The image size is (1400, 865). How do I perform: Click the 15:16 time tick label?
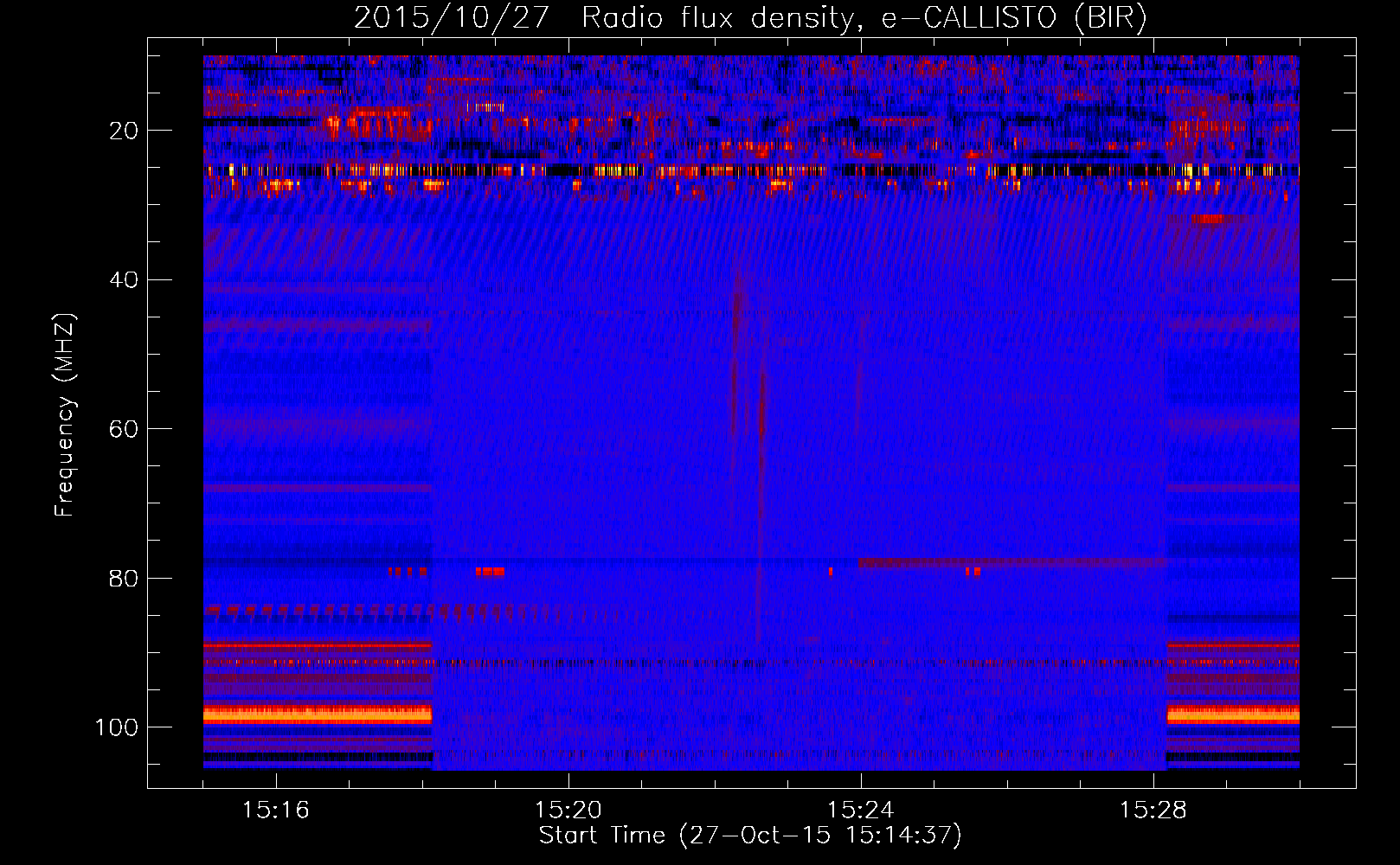pyautogui.click(x=276, y=811)
